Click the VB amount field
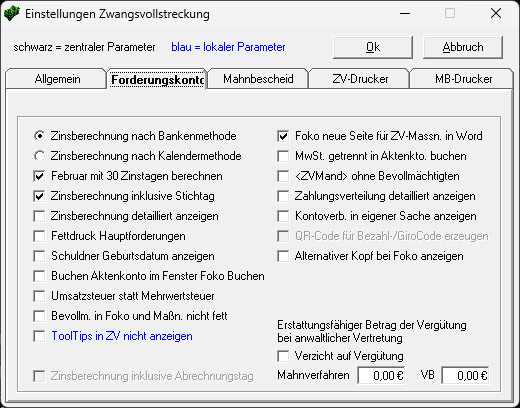 click(x=465, y=375)
